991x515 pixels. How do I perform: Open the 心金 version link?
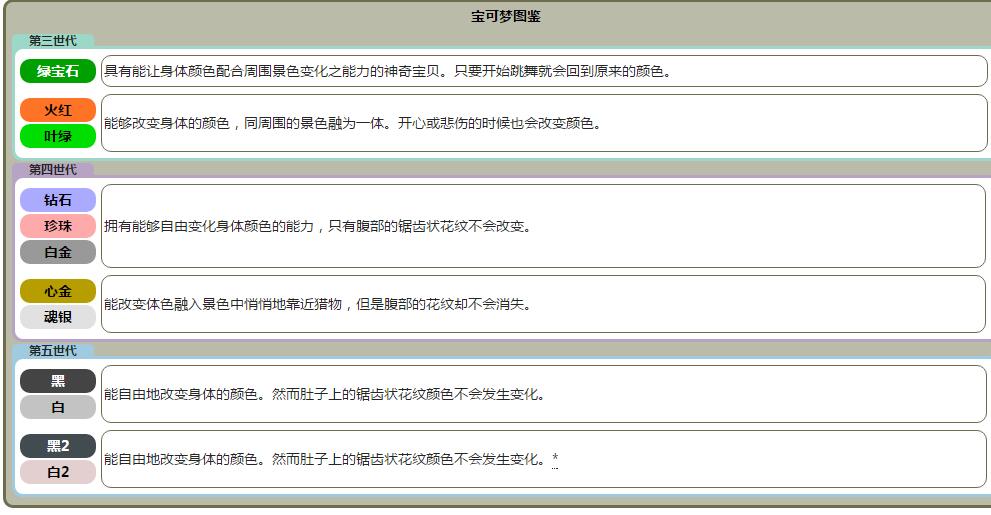(x=58, y=291)
